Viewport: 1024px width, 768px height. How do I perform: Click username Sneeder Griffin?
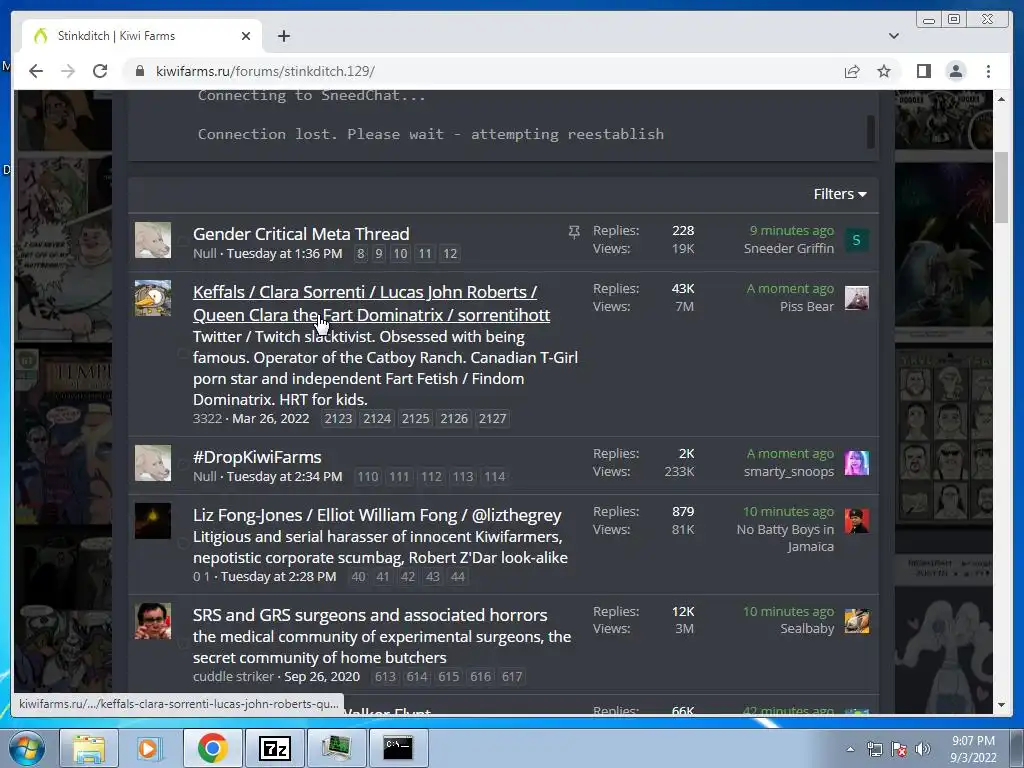(789, 248)
